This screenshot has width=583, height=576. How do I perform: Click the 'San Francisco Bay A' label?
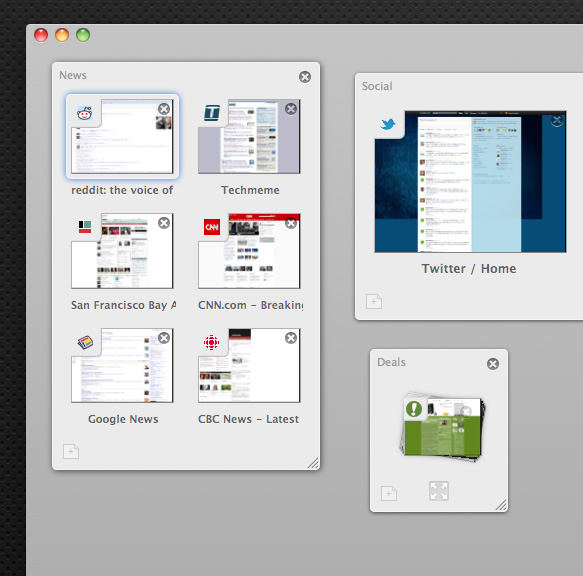coord(123,305)
